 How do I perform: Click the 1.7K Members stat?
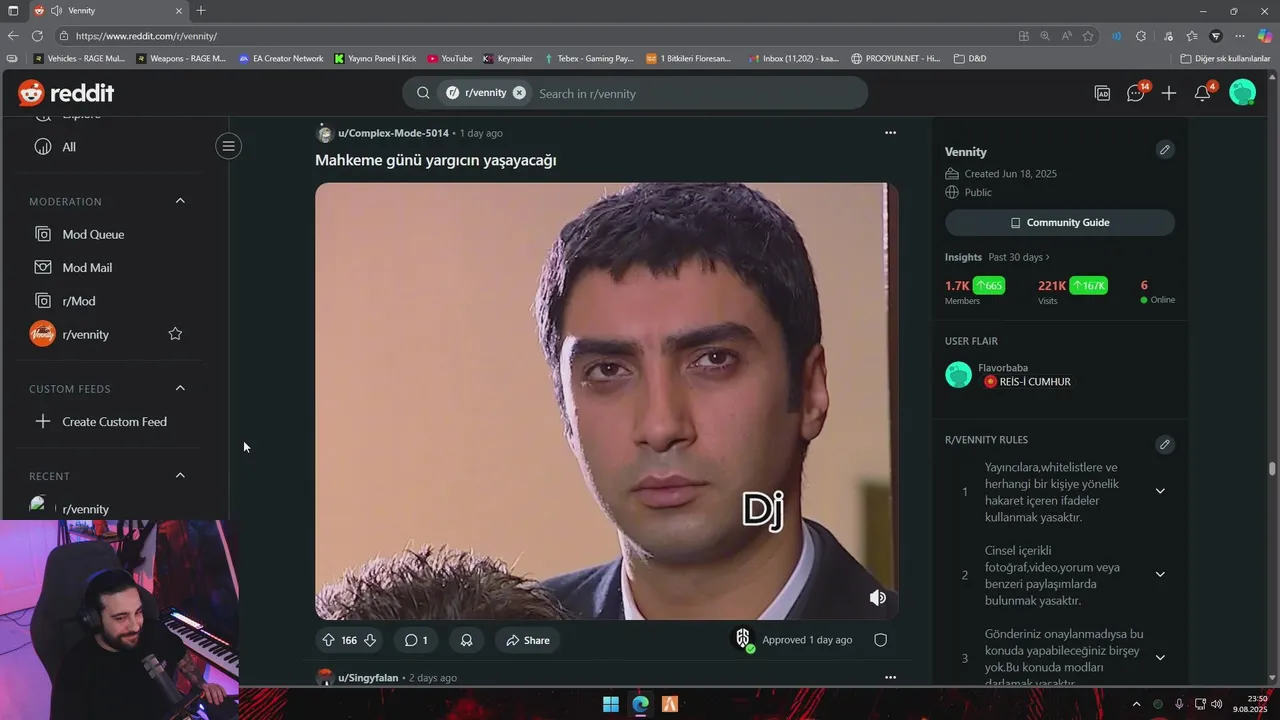(x=975, y=291)
